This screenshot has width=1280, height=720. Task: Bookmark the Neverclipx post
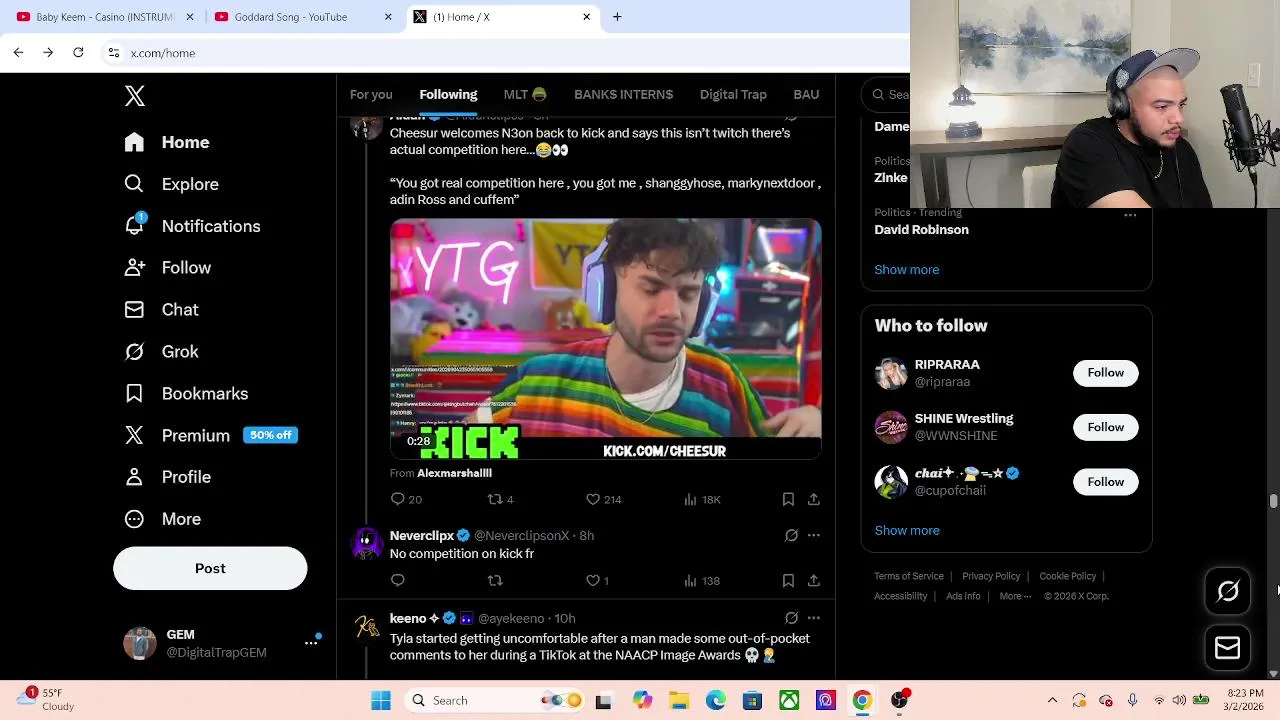coord(788,580)
